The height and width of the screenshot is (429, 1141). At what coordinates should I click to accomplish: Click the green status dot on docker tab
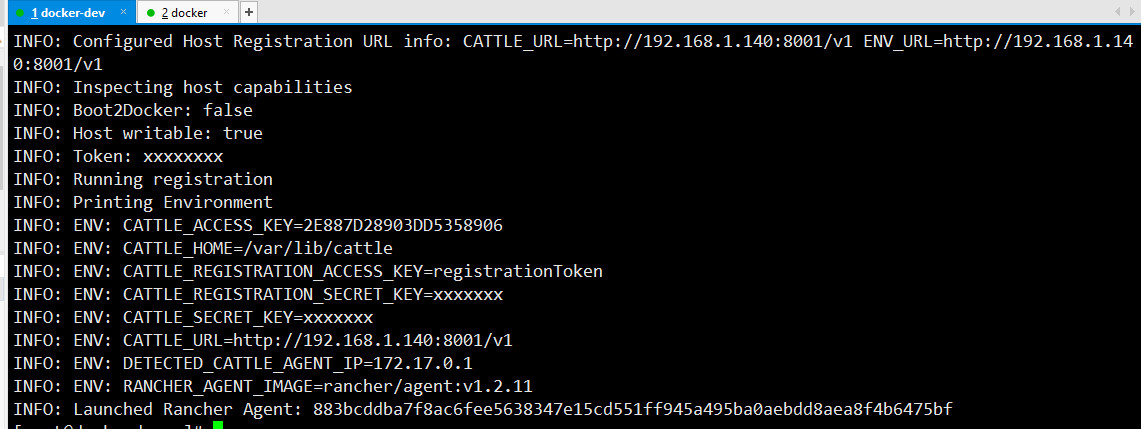click(151, 13)
